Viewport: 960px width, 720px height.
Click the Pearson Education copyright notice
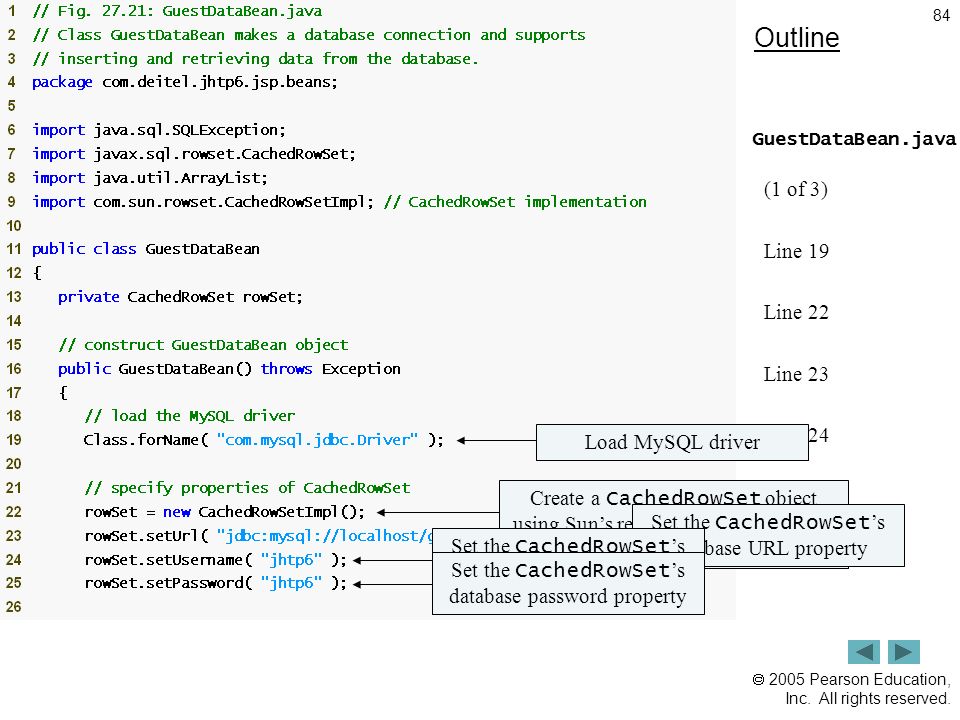(851, 689)
